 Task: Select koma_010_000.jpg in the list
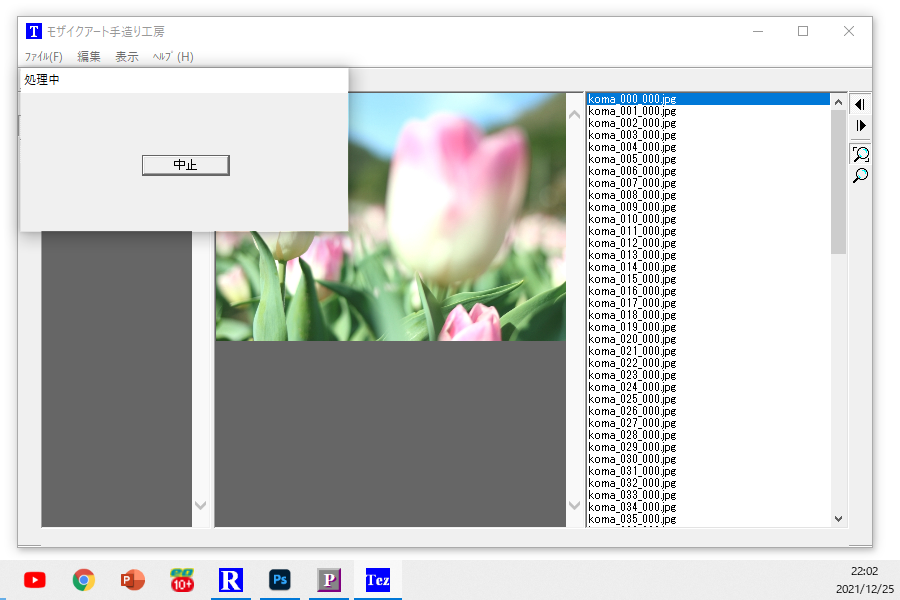click(708, 219)
